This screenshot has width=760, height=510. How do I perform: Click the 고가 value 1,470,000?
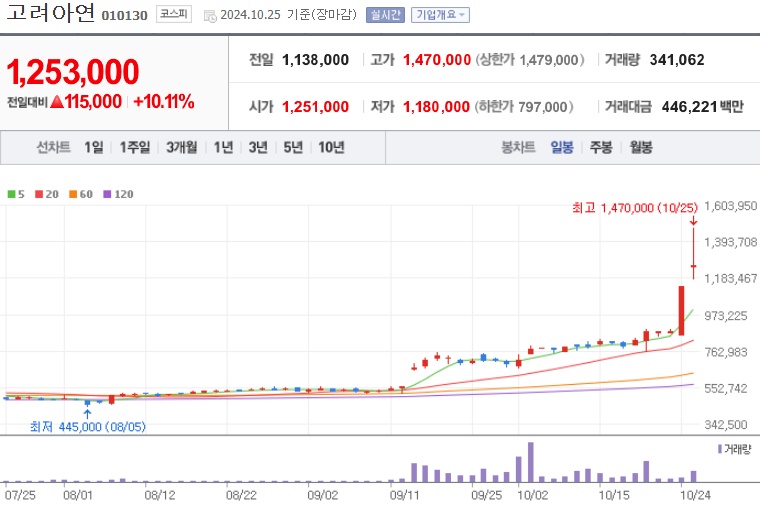click(437, 60)
